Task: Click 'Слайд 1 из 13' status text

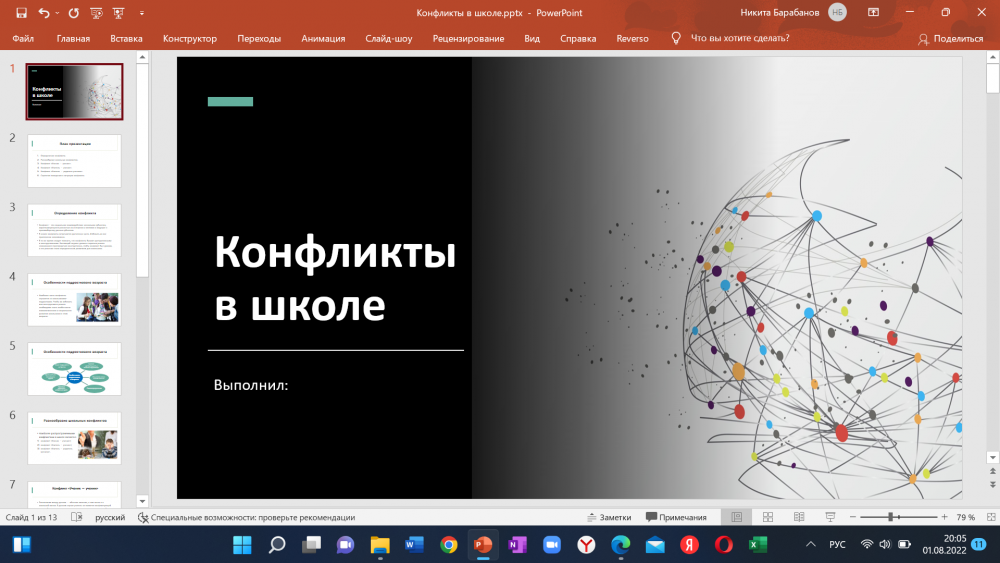Action: click(x=31, y=517)
